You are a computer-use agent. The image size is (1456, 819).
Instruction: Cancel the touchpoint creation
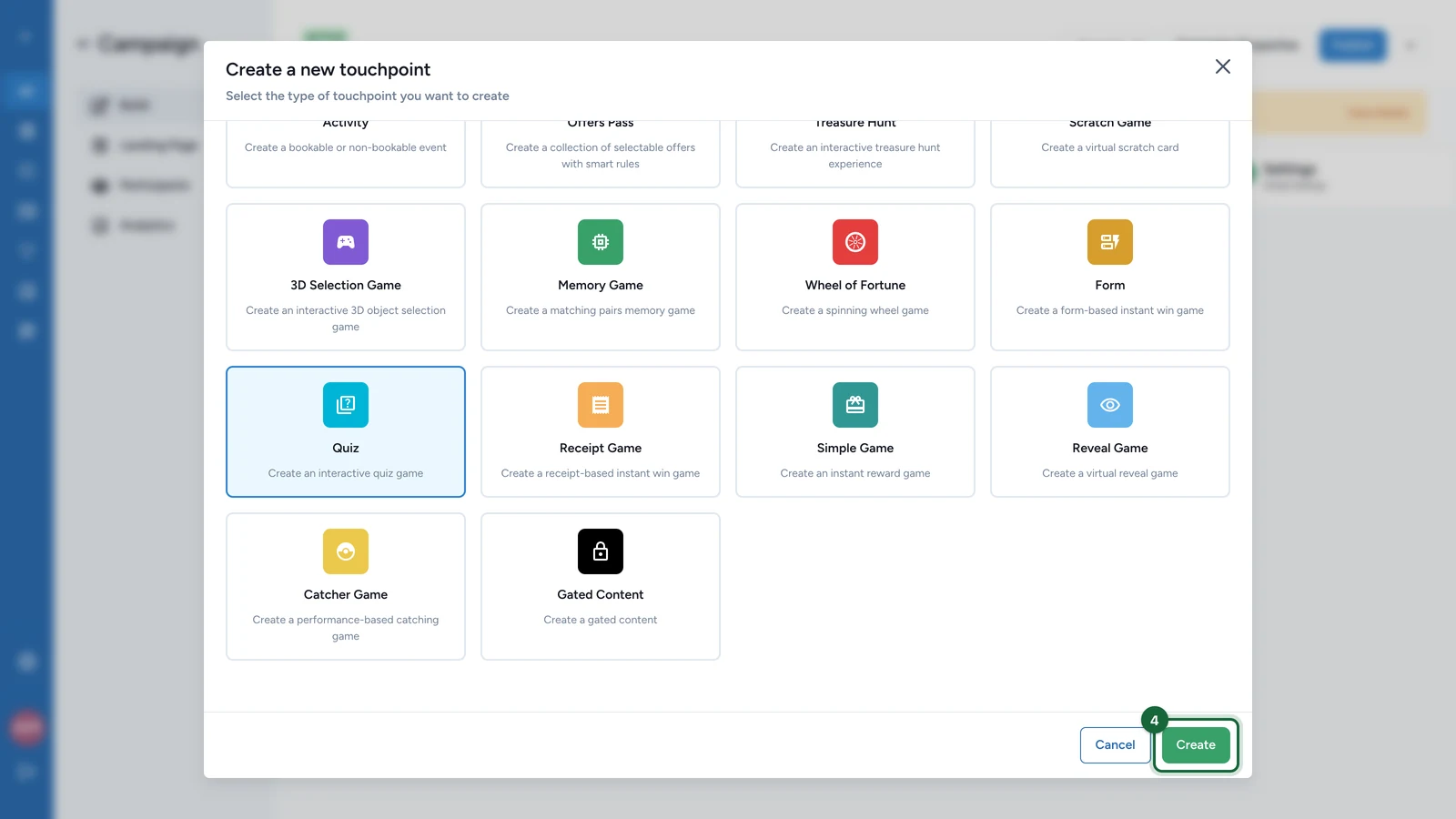click(x=1115, y=745)
